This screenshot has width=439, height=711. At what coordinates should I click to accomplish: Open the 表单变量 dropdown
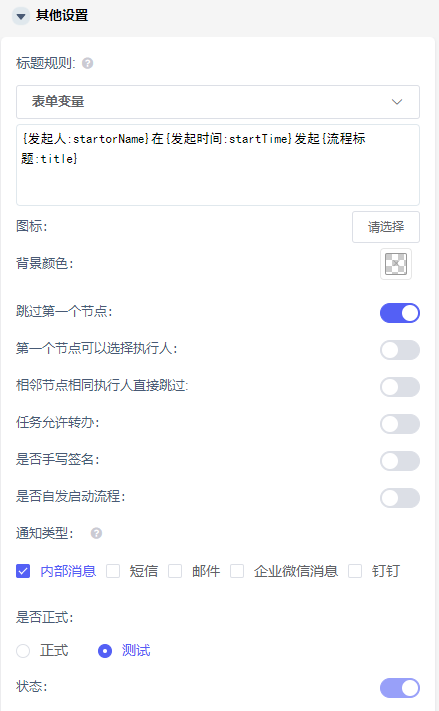(x=218, y=102)
